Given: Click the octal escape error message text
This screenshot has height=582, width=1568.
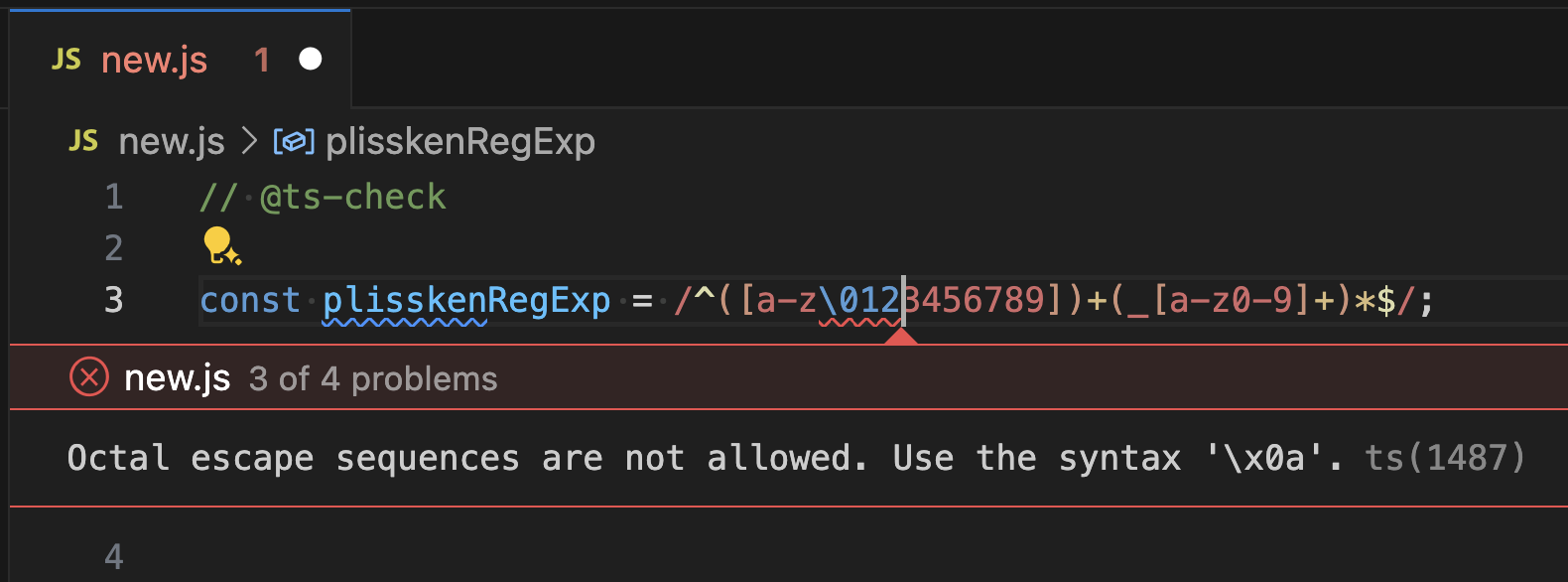Looking at the screenshot, I should point(695,458).
